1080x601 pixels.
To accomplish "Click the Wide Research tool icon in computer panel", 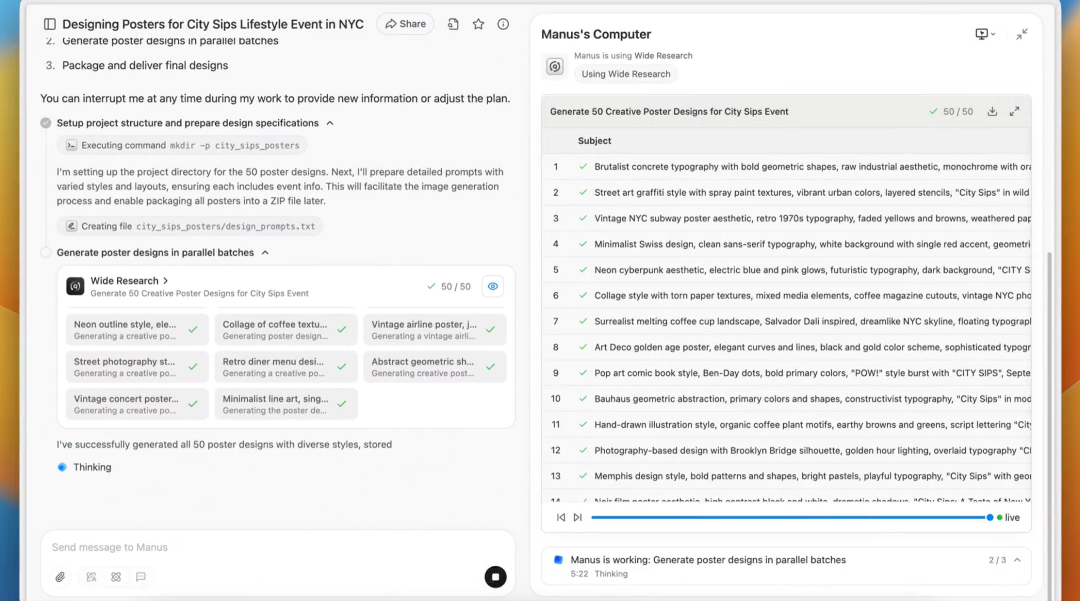I will 554,66.
